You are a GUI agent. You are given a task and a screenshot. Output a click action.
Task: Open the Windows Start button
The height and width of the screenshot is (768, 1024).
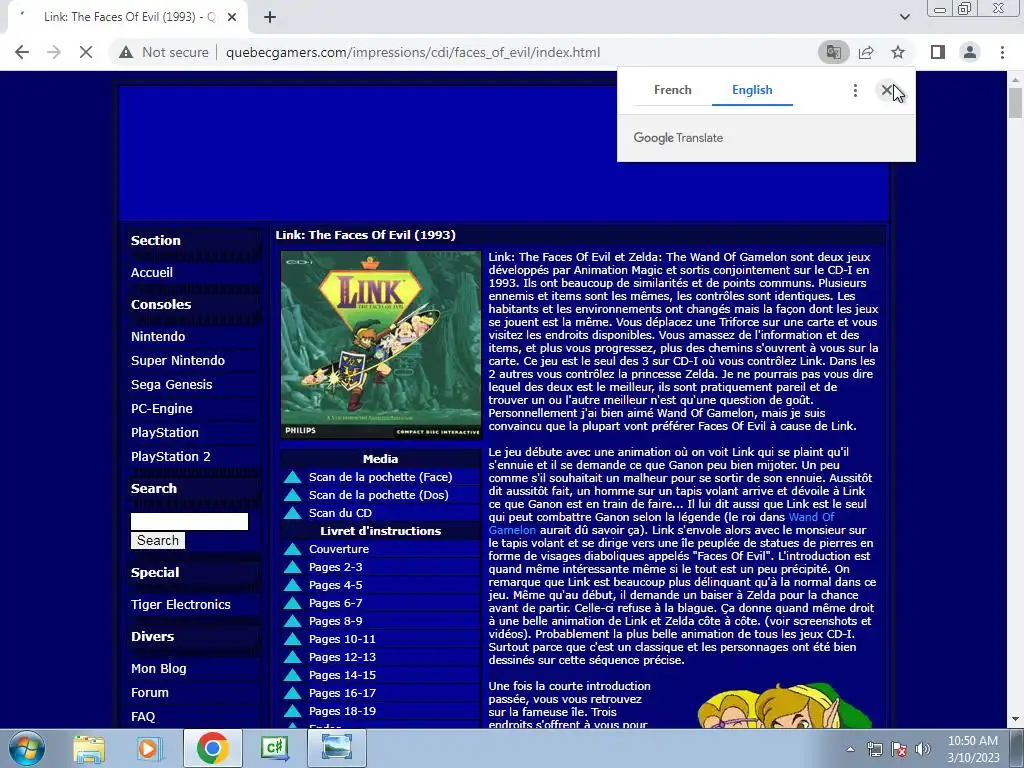coord(25,748)
